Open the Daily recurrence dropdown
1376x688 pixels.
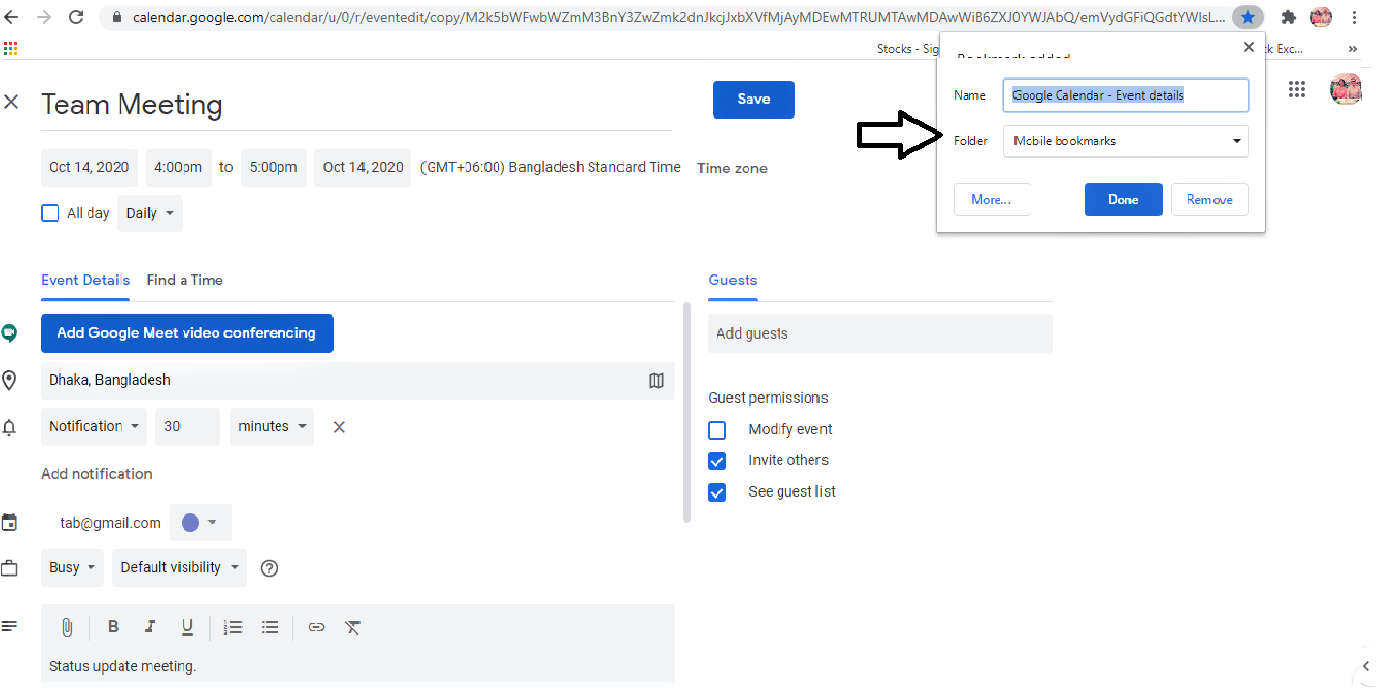150,213
